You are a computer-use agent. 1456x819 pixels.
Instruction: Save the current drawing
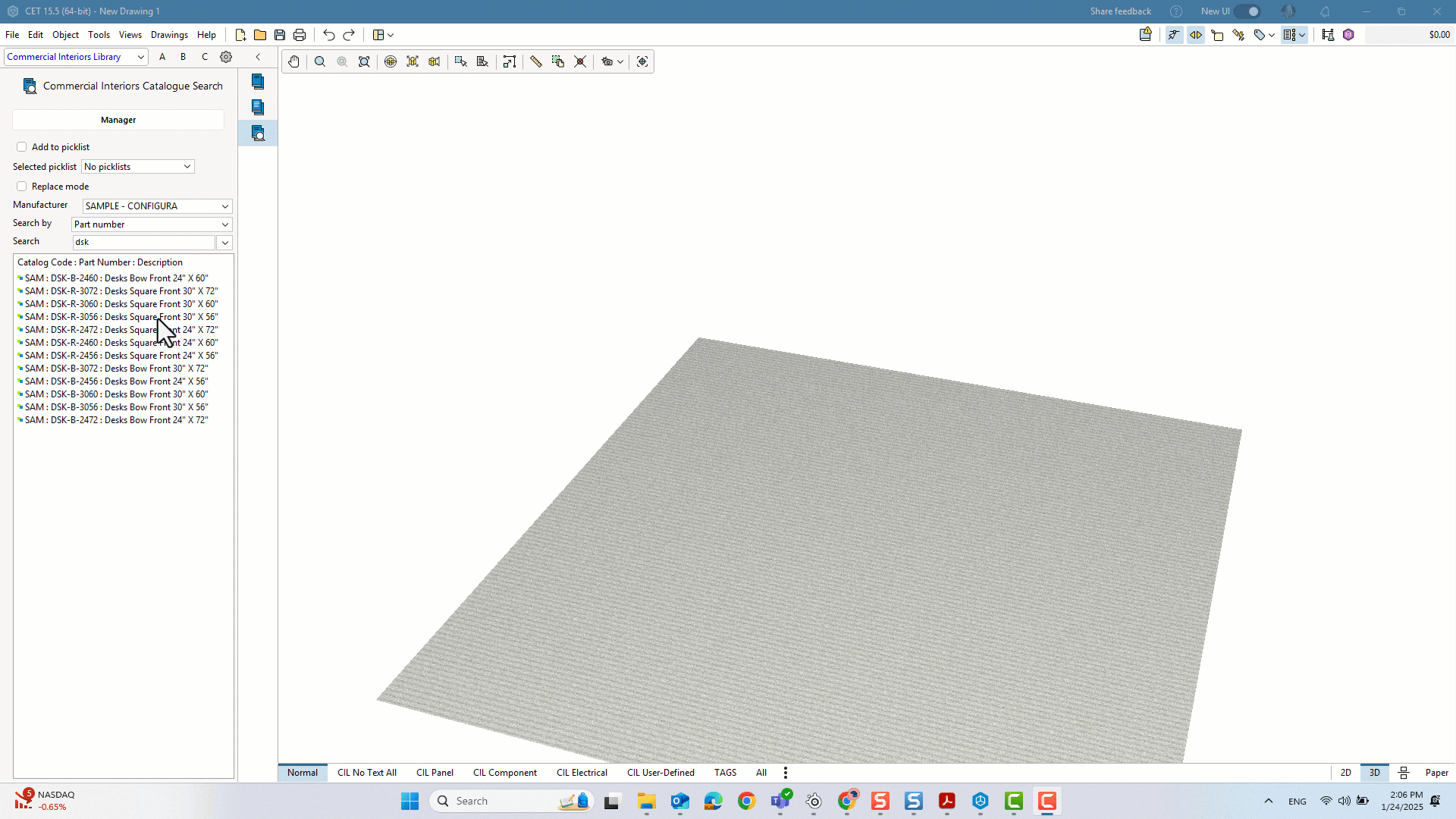(x=280, y=35)
